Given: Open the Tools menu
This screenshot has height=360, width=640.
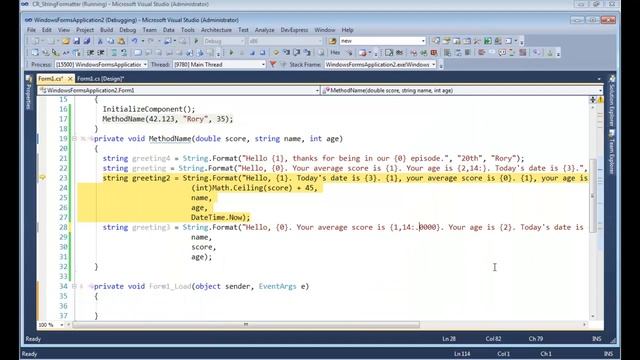Looking at the screenshot, I should click(x=188, y=30).
